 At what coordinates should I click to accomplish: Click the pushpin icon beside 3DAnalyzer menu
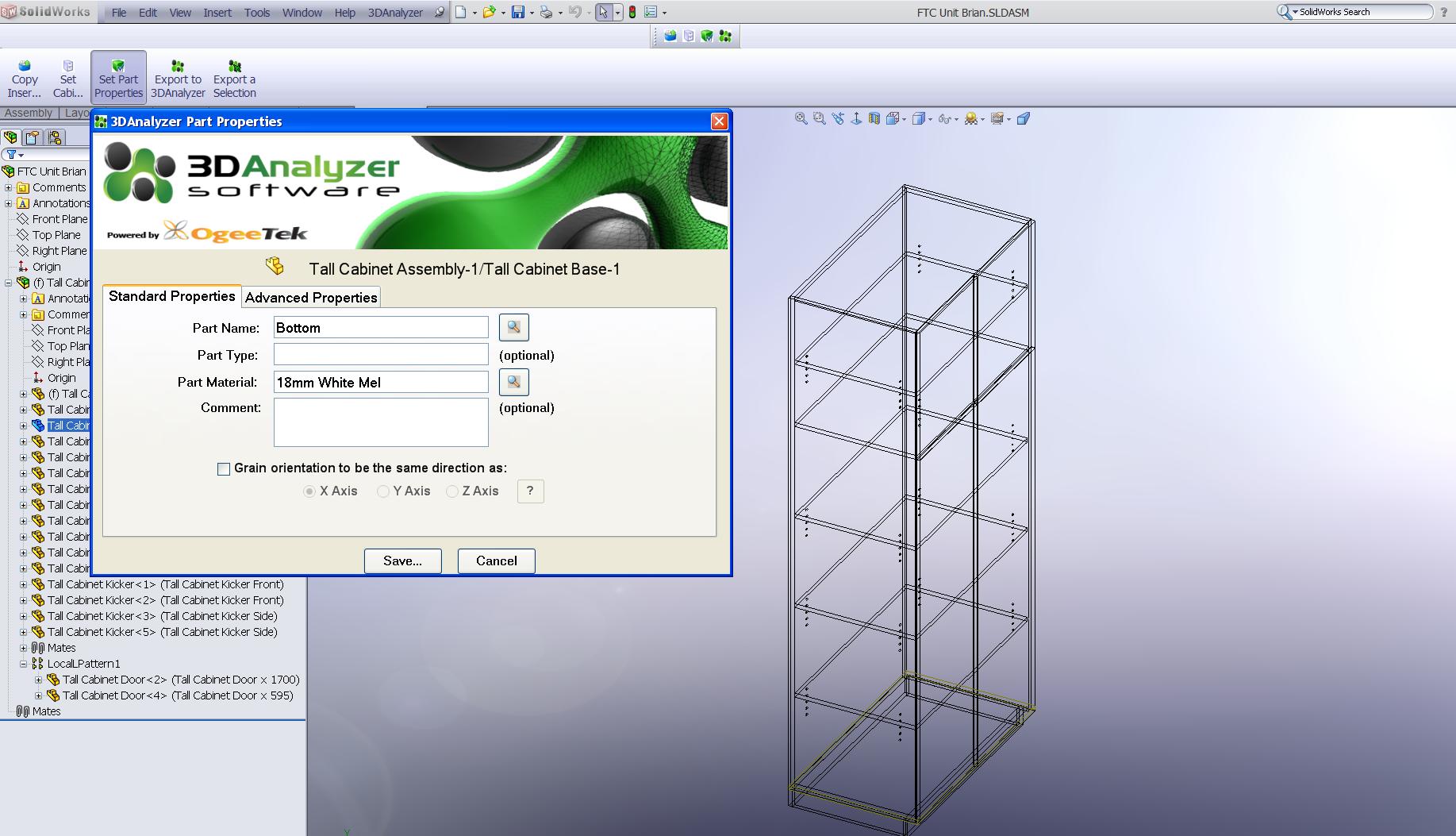click(439, 13)
